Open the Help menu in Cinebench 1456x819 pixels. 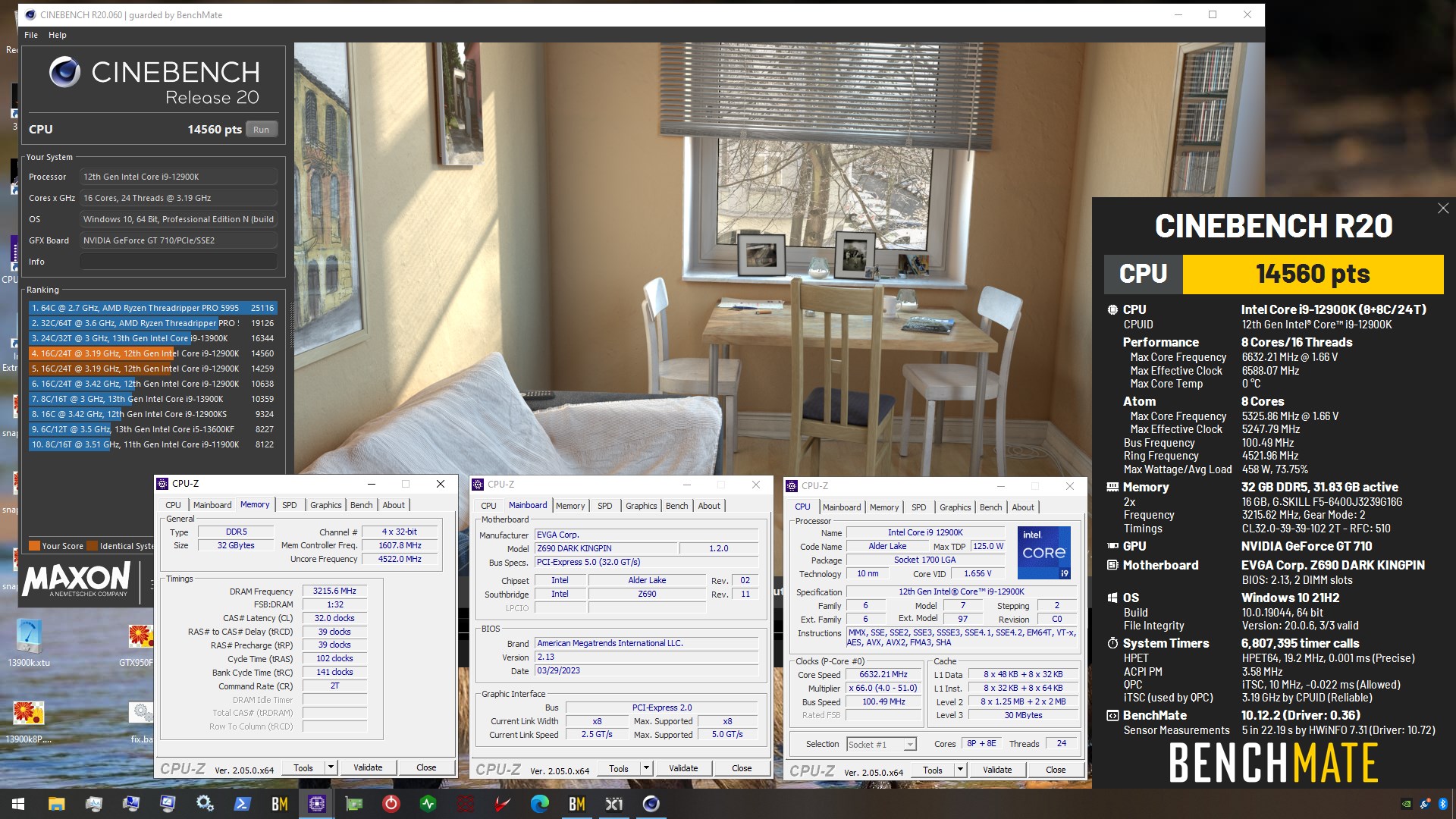click(58, 35)
